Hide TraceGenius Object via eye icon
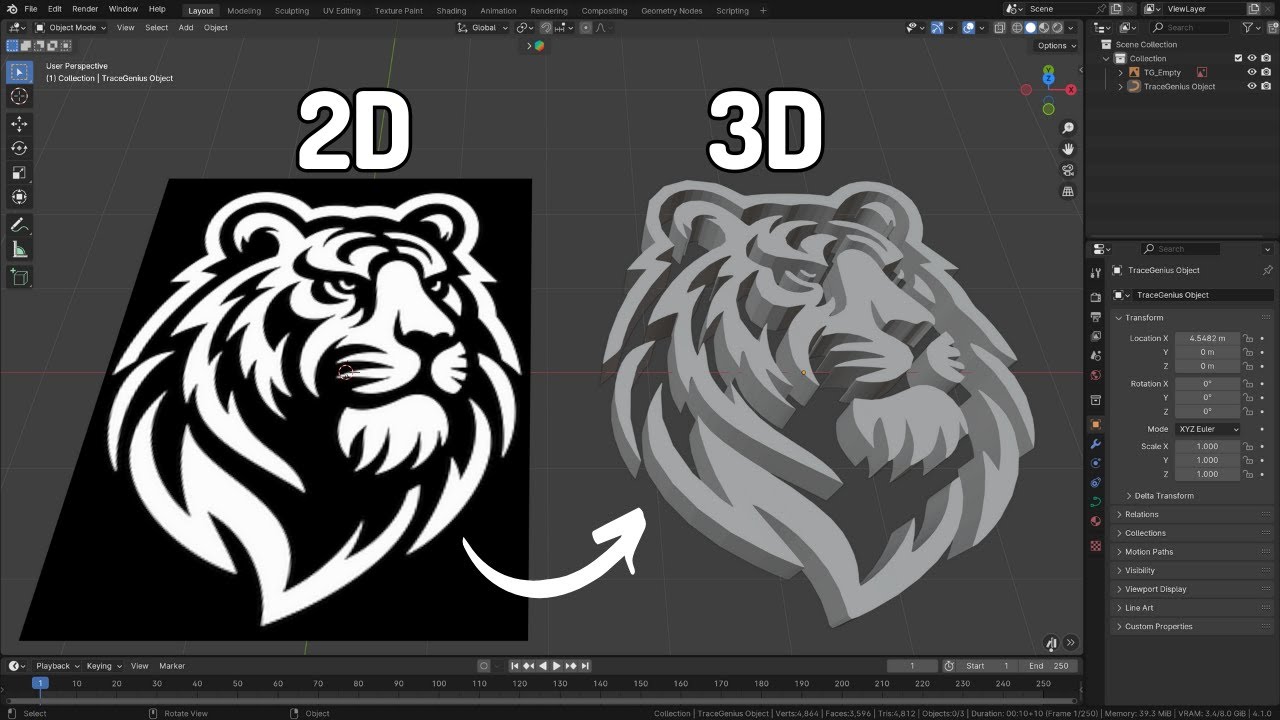 click(x=1251, y=86)
